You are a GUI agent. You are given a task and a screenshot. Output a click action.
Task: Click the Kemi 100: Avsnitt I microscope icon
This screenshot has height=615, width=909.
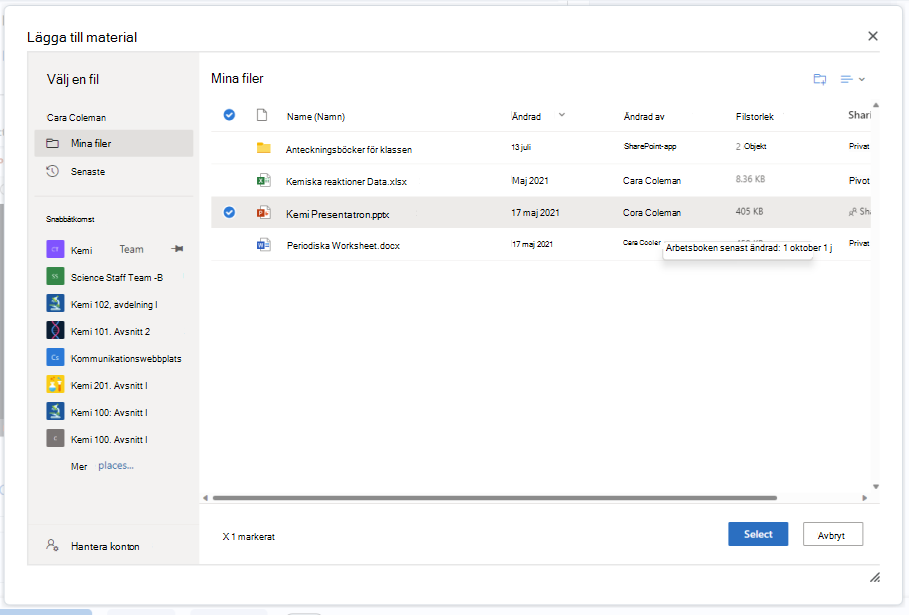(x=55, y=411)
